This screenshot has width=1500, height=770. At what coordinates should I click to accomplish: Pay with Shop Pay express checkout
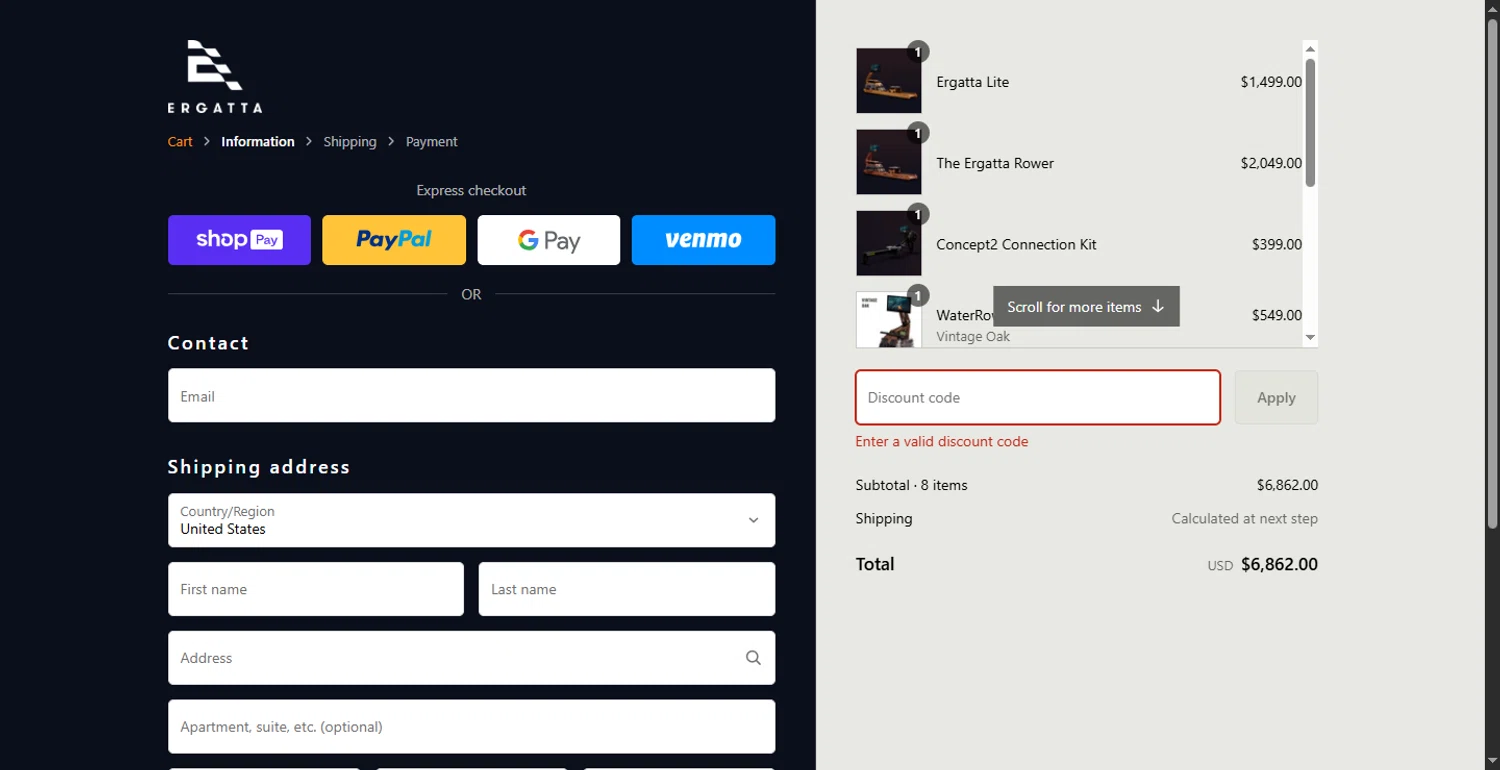(239, 240)
